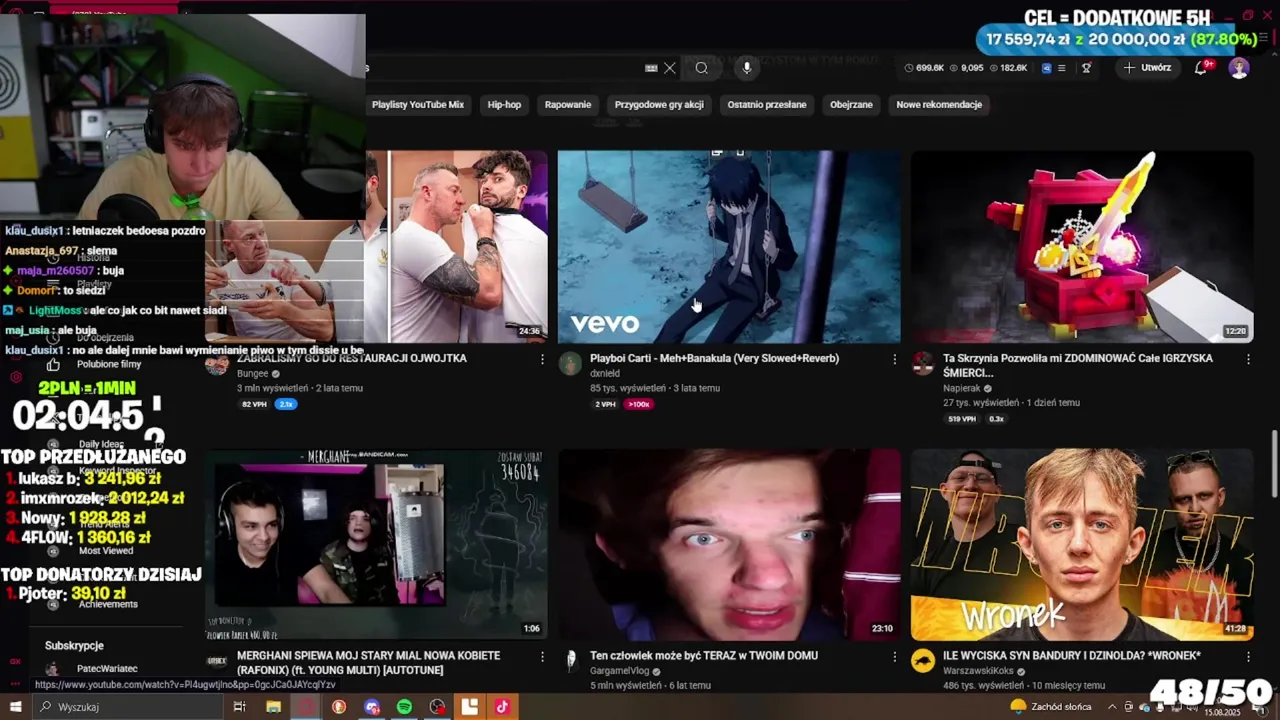Image resolution: width=1280 pixels, height=720 pixels.
Task: Open the MERGHANI SPIEWA MOJ STARY title link
Action: (368, 662)
